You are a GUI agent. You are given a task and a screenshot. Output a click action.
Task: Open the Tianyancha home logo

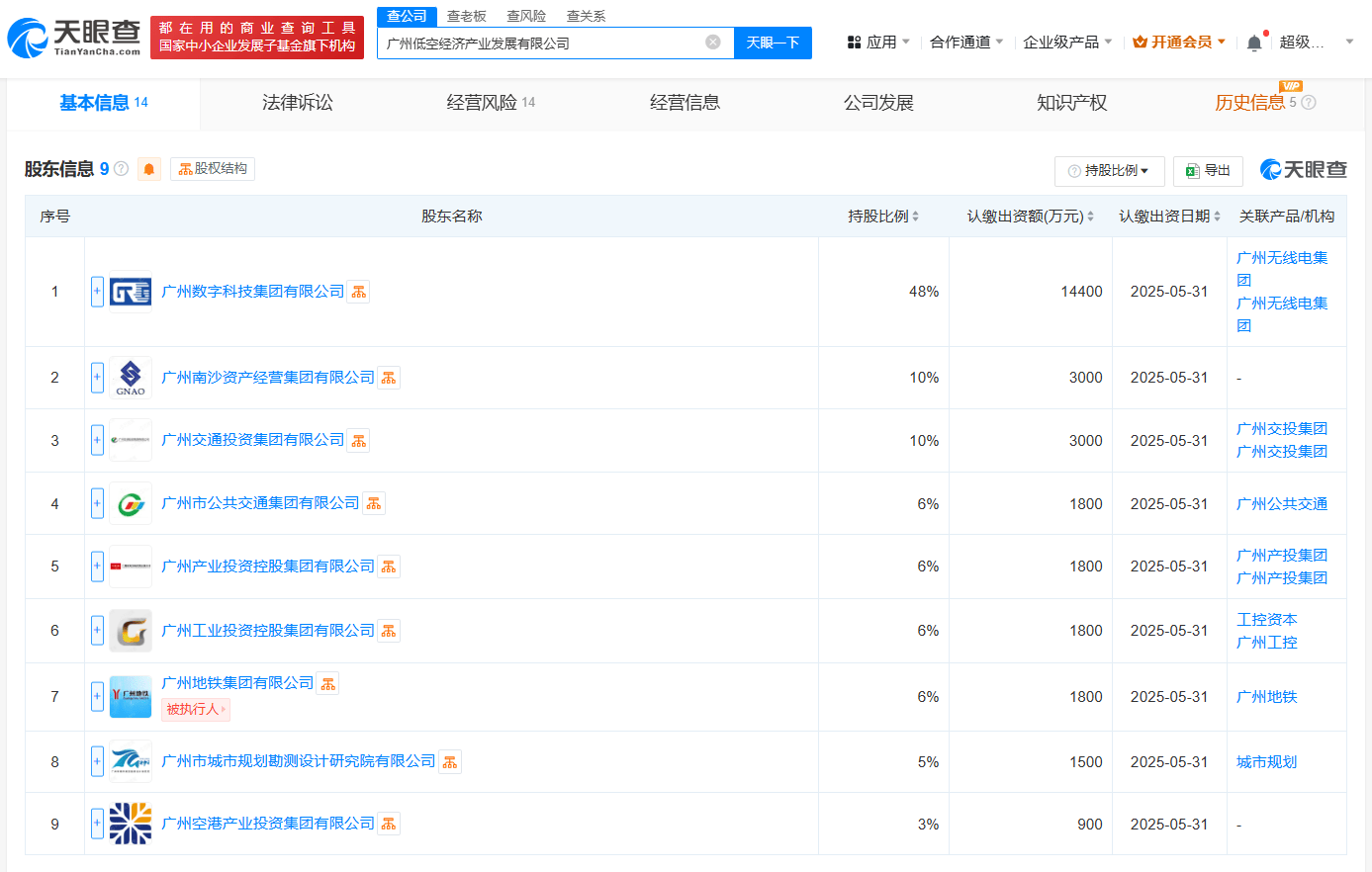tap(74, 38)
